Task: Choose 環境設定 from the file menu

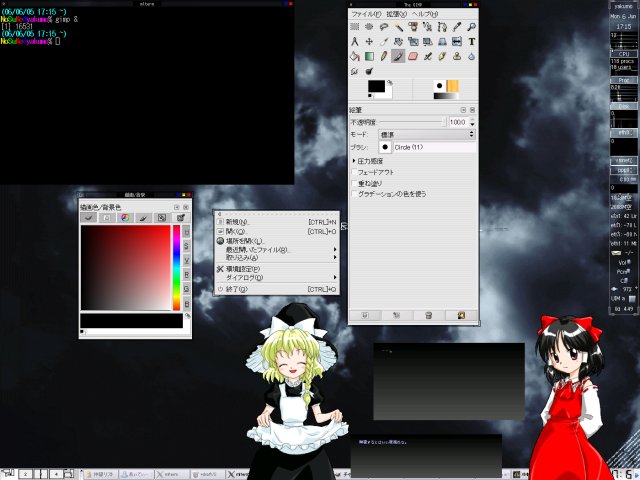Action: point(276,269)
